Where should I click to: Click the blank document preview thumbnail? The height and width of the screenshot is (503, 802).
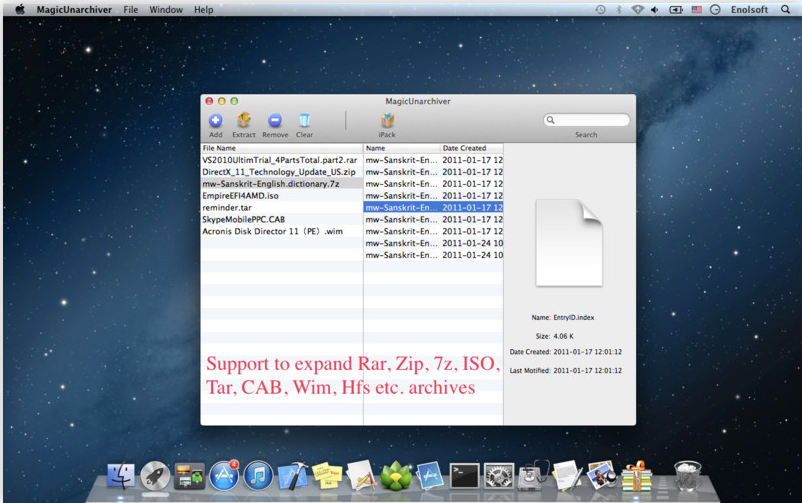pos(569,243)
